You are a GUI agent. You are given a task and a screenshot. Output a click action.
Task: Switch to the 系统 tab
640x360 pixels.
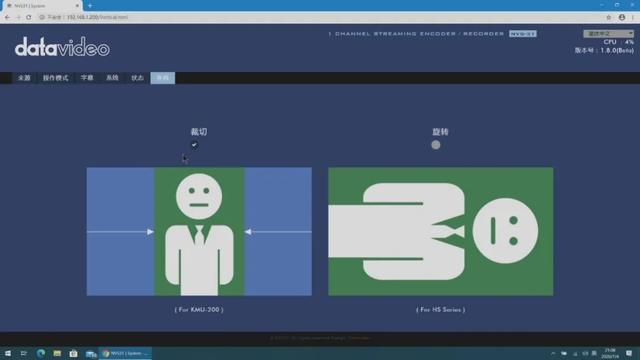[x=112, y=78]
